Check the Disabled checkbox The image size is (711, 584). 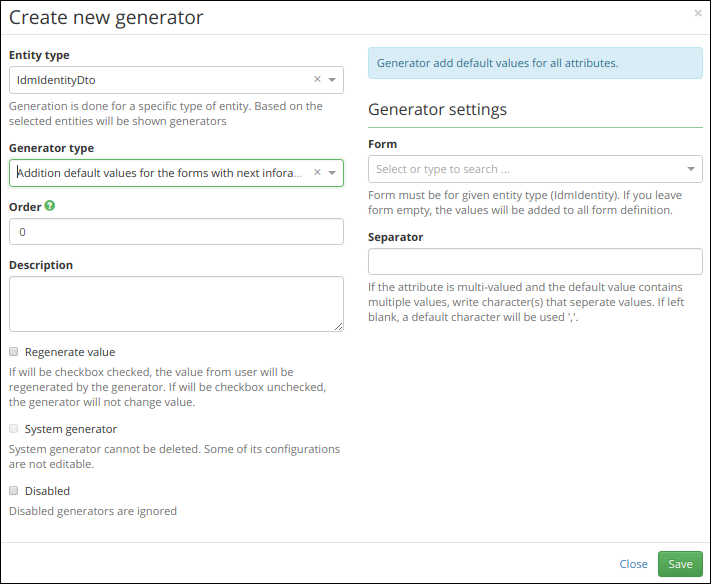point(14,491)
